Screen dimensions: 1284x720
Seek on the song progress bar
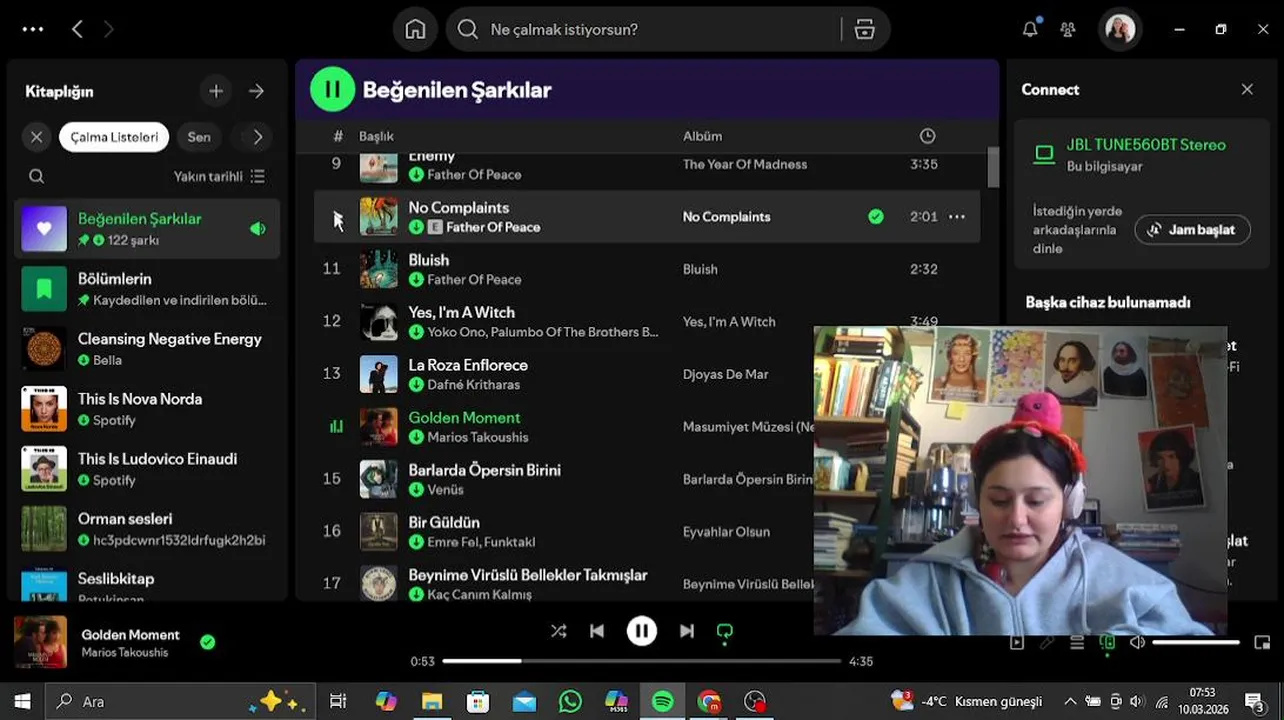pos(641,661)
